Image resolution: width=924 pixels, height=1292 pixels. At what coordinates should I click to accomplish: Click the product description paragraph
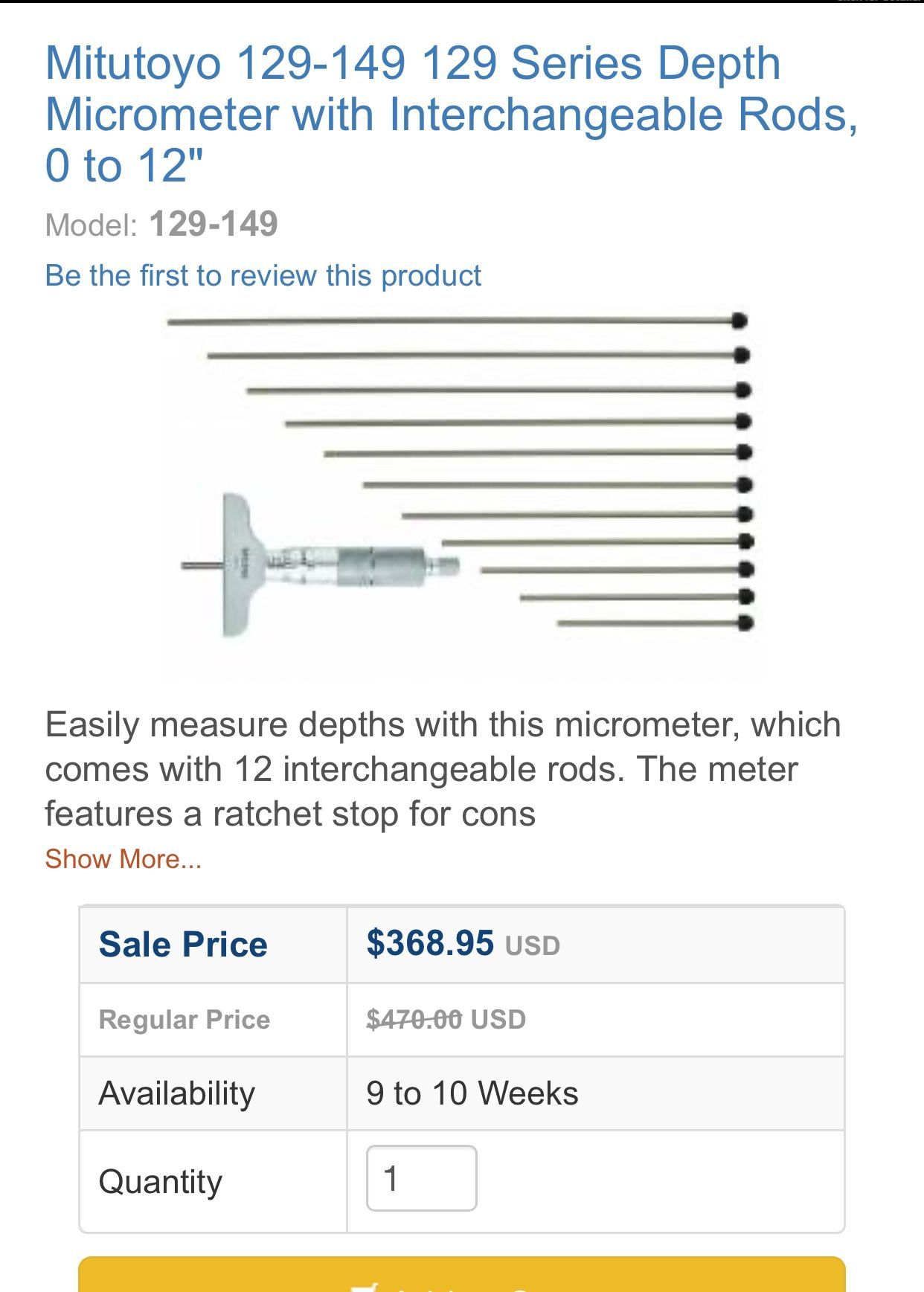[443, 769]
